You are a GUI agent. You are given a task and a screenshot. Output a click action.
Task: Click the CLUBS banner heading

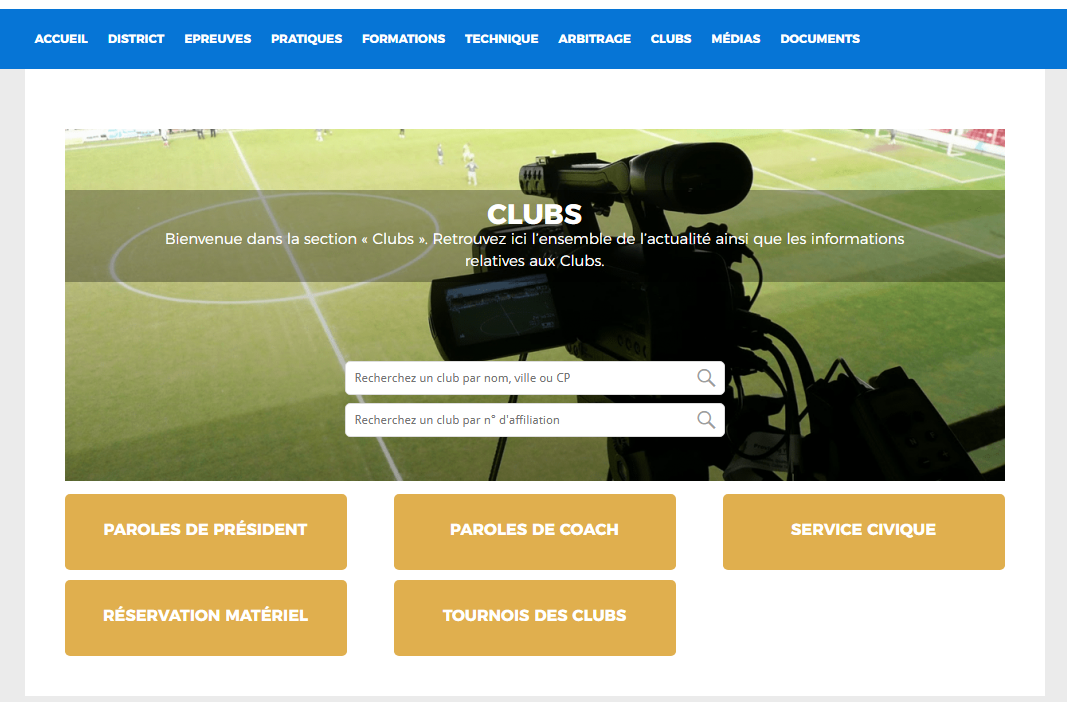[535, 214]
